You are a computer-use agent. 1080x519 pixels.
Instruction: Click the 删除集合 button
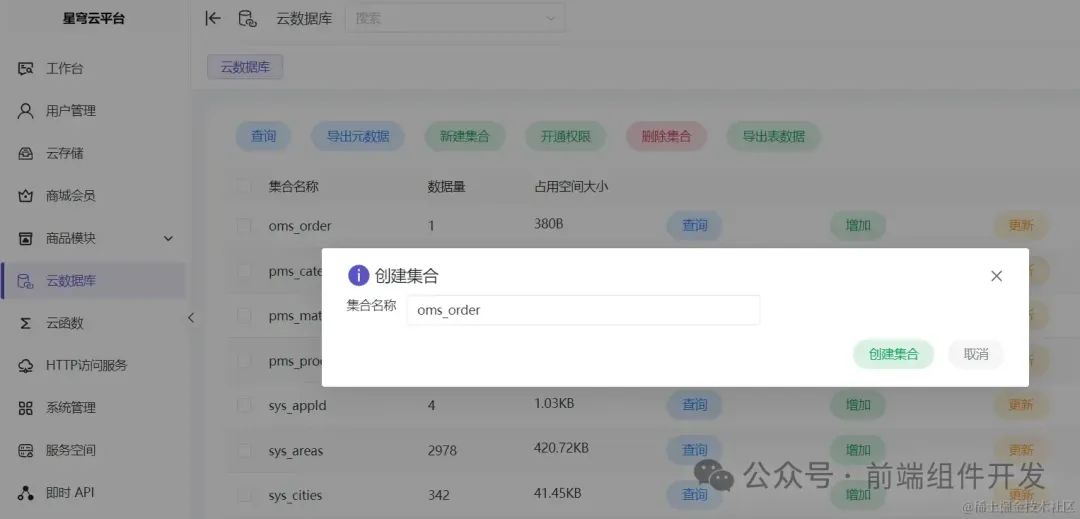[x=667, y=136]
